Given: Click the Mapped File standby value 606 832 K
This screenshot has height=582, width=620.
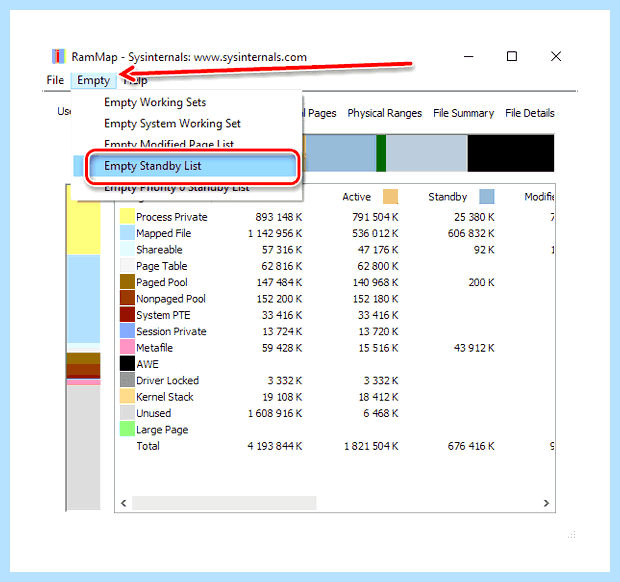Looking at the screenshot, I should click(471, 233).
